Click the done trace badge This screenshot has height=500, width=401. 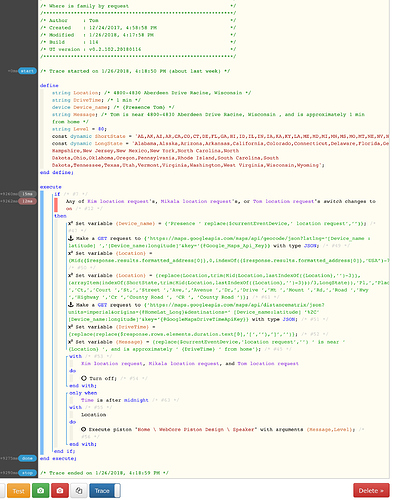pos(27,458)
